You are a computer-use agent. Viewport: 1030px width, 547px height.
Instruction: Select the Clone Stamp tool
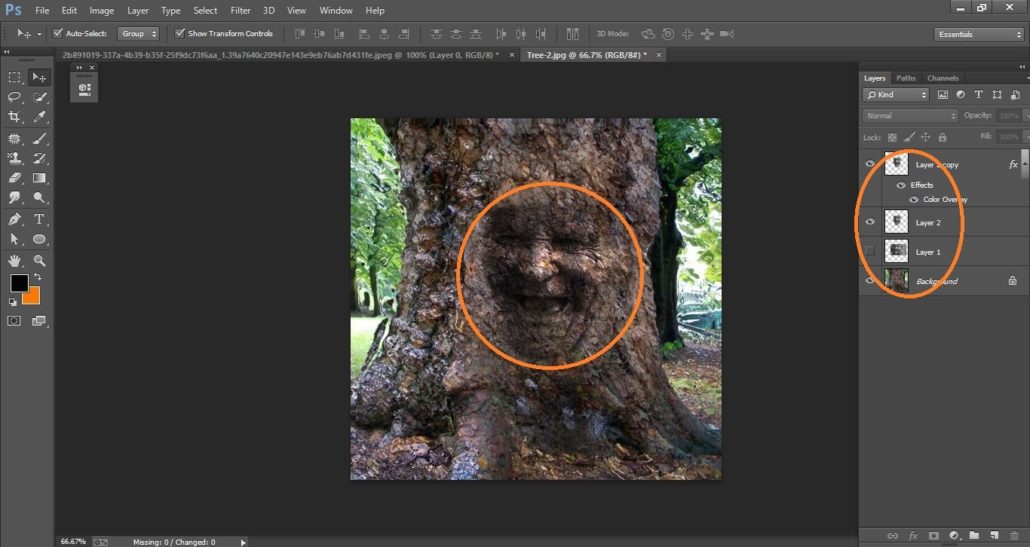point(14,158)
